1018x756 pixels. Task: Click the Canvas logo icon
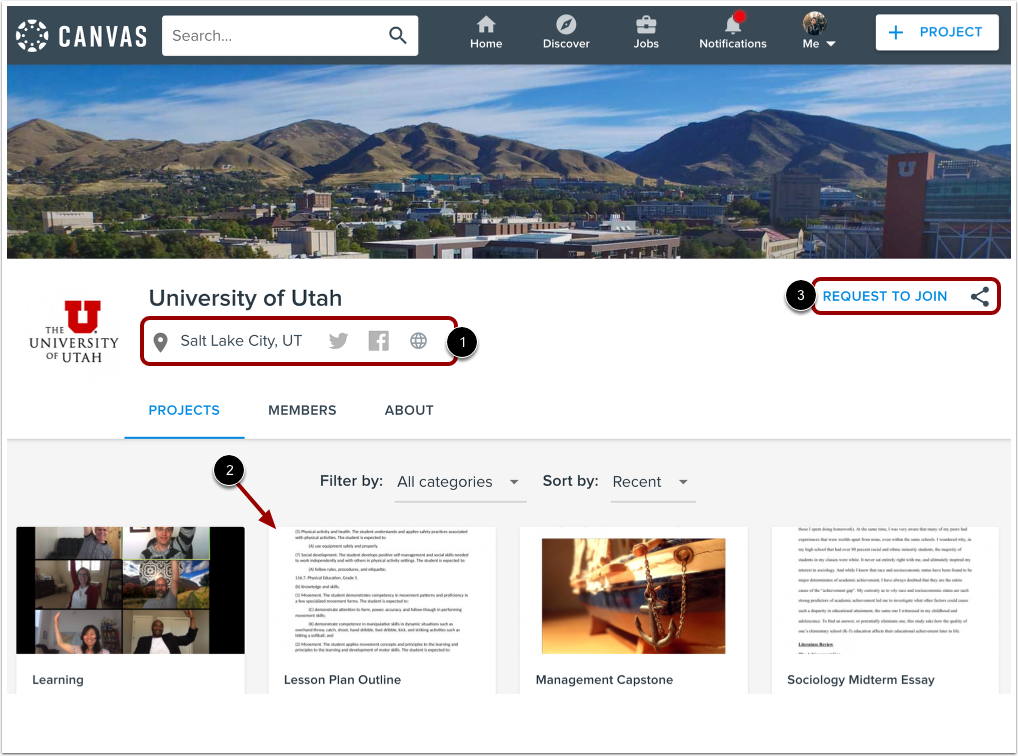31,33
